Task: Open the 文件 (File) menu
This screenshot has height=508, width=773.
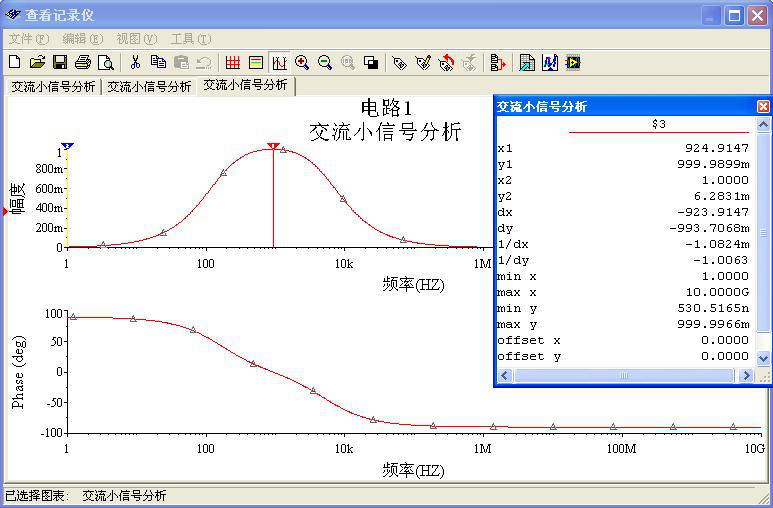Action: coord(28,39)
